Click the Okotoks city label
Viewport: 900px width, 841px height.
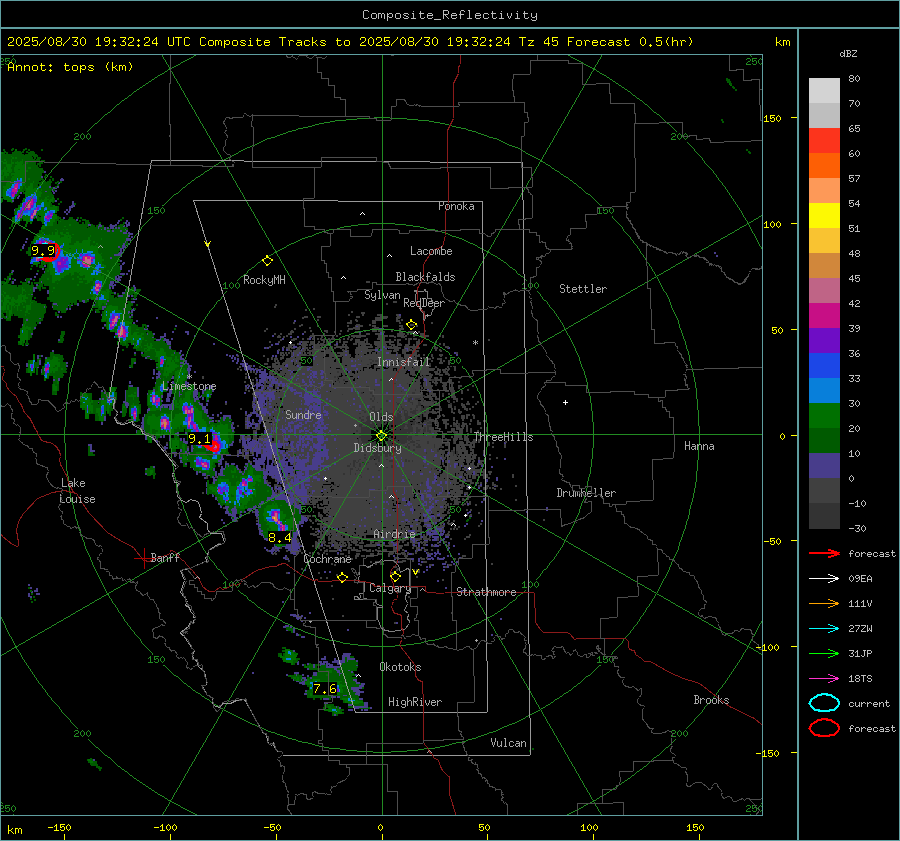pyautogui.click(x=400, y=667)
